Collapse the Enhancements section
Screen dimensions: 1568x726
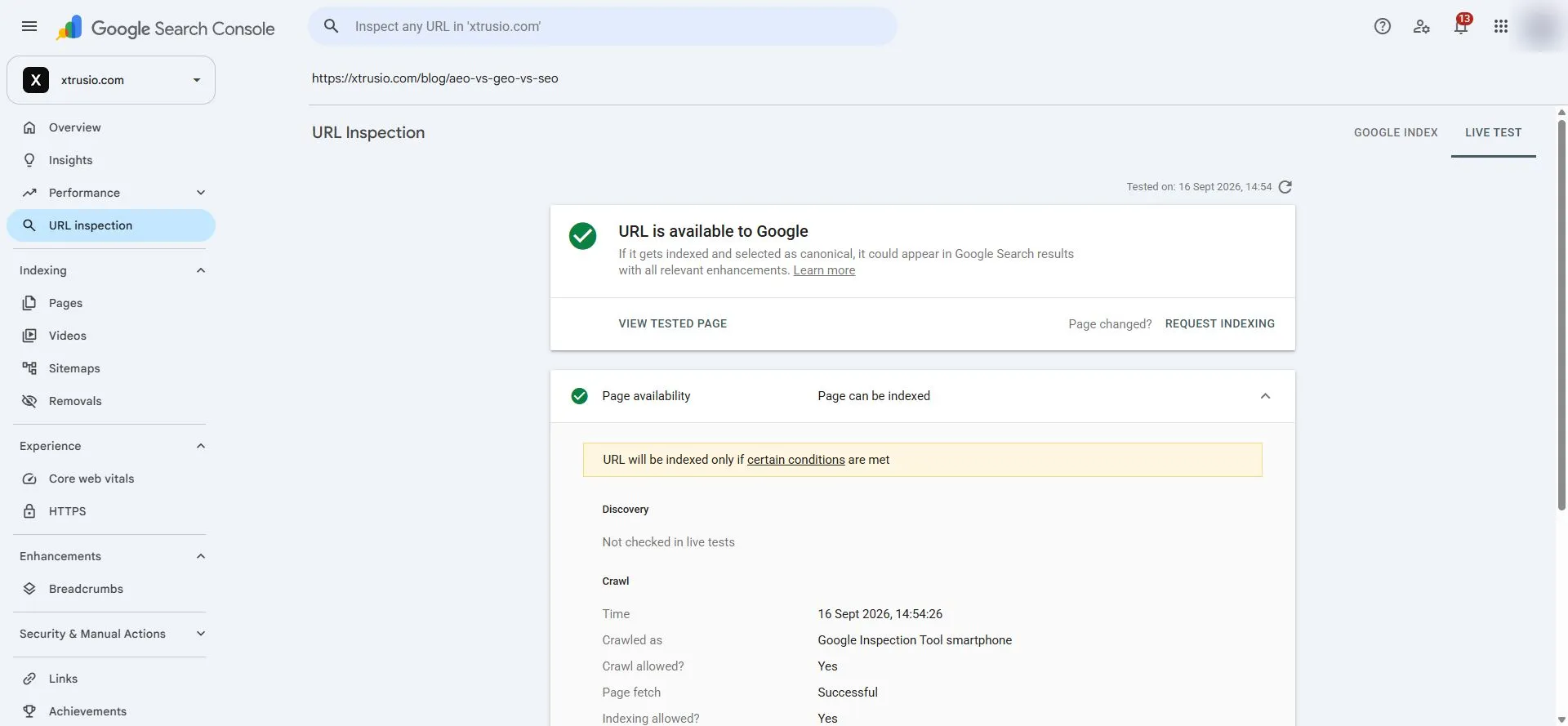point(201,556)
